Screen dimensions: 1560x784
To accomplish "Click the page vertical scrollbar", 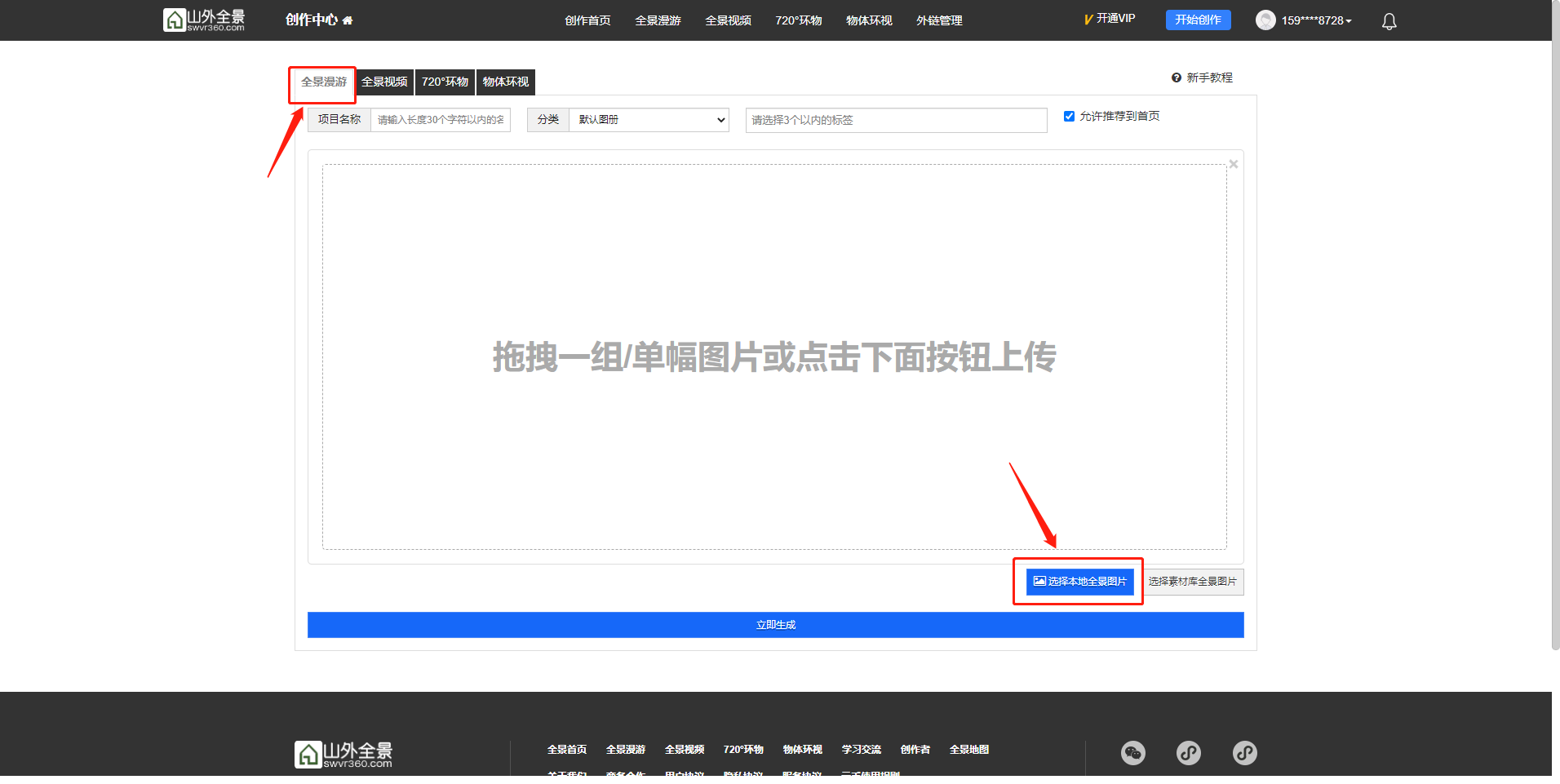I will 1555,326.
